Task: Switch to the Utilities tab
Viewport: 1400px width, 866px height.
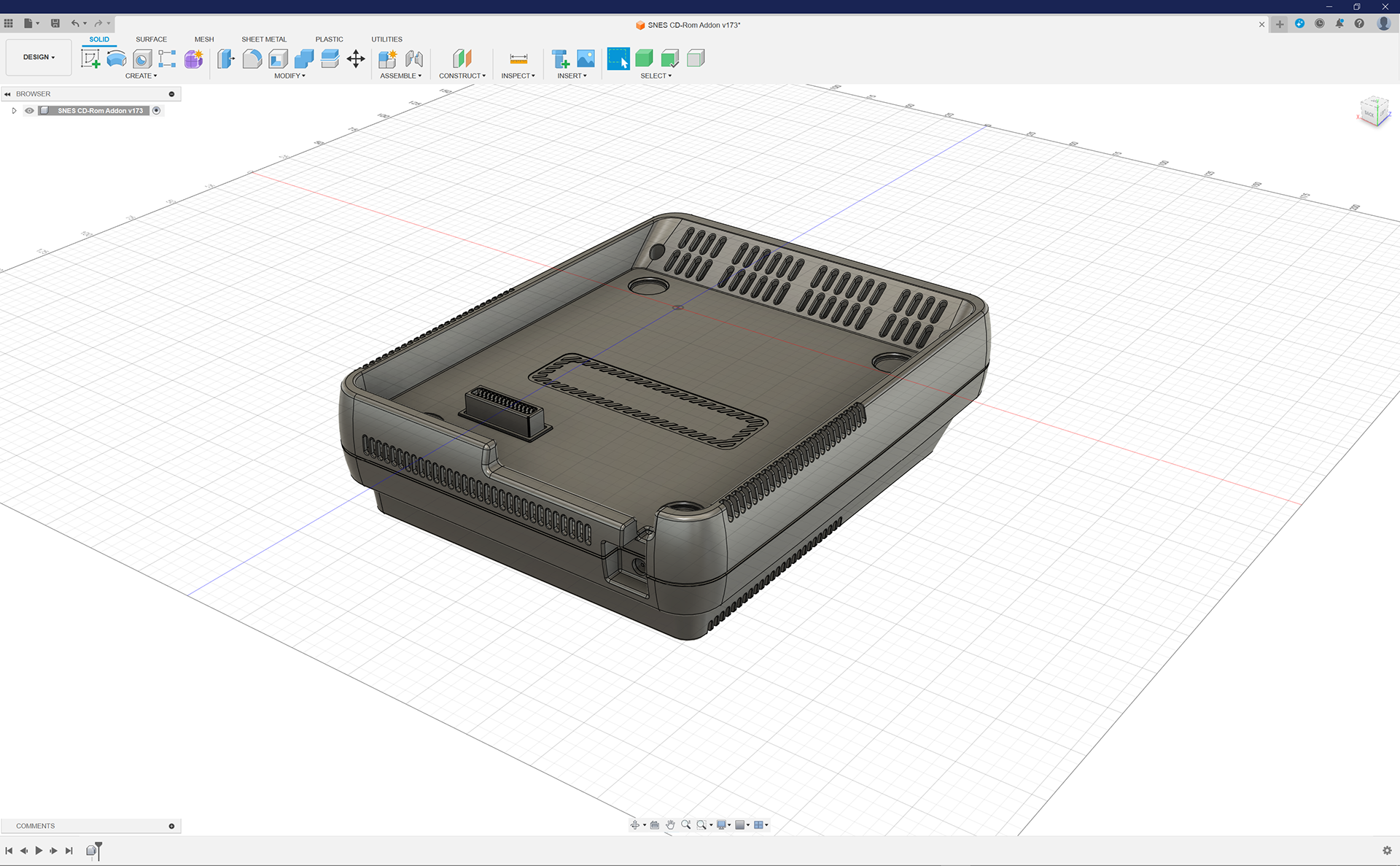Action: [x=386, y=39]
